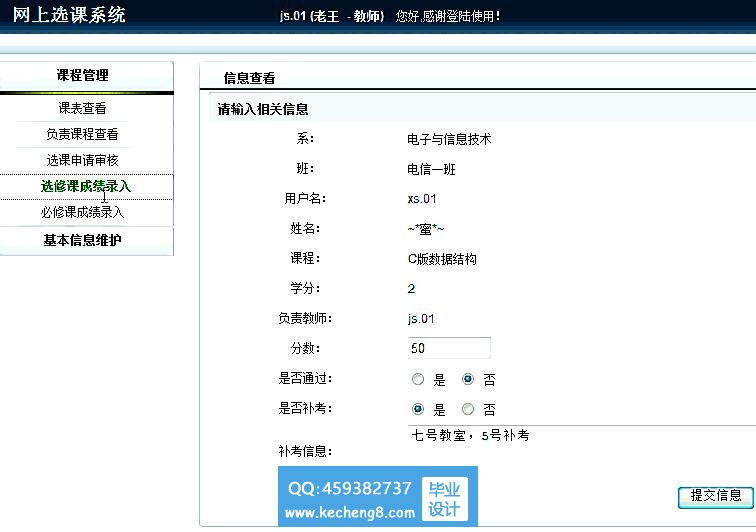Select 选课申请审核 in the sidebar
Image resolution: width=756 pixels, height=532 pixels.
82,160
